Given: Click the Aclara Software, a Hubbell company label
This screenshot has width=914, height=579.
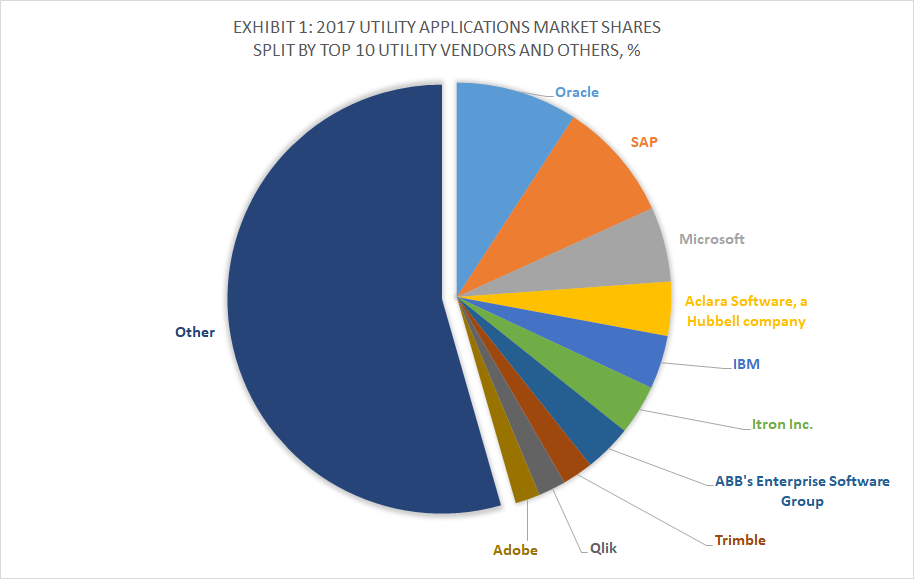Looking at the screenshot, I should 744,311.
